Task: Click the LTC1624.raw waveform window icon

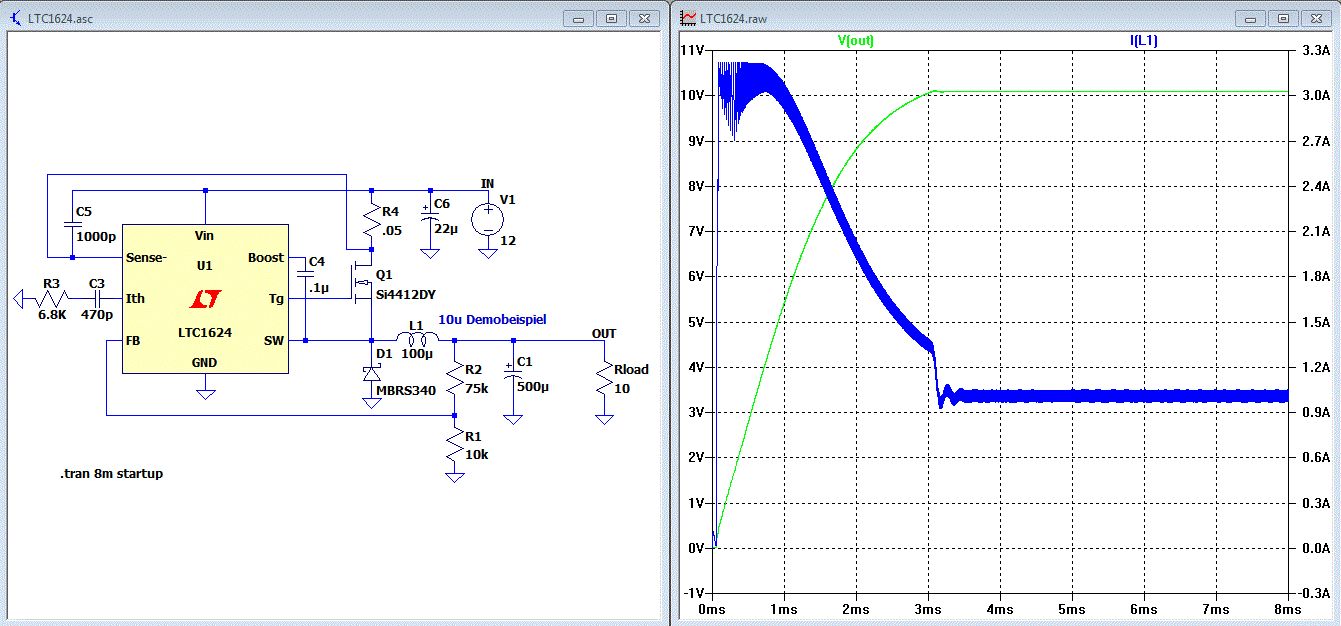Action: [x=689, y=18]
